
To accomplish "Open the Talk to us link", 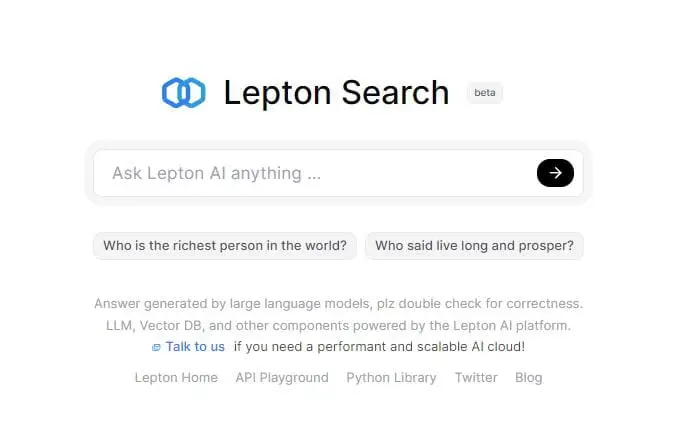I will 195,346.
